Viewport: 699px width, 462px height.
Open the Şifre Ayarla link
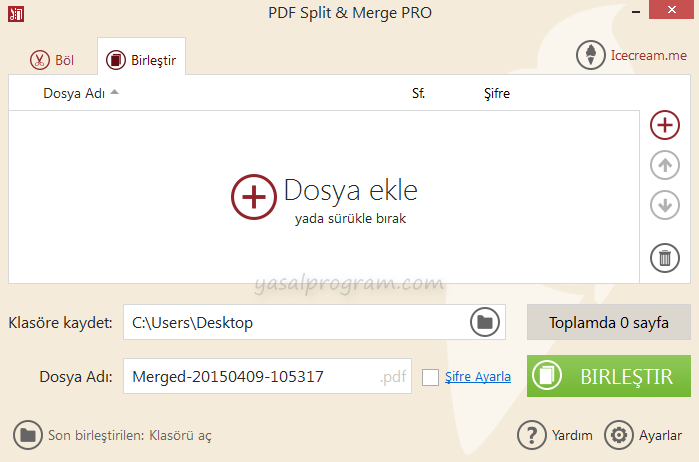tap(478, 377)
